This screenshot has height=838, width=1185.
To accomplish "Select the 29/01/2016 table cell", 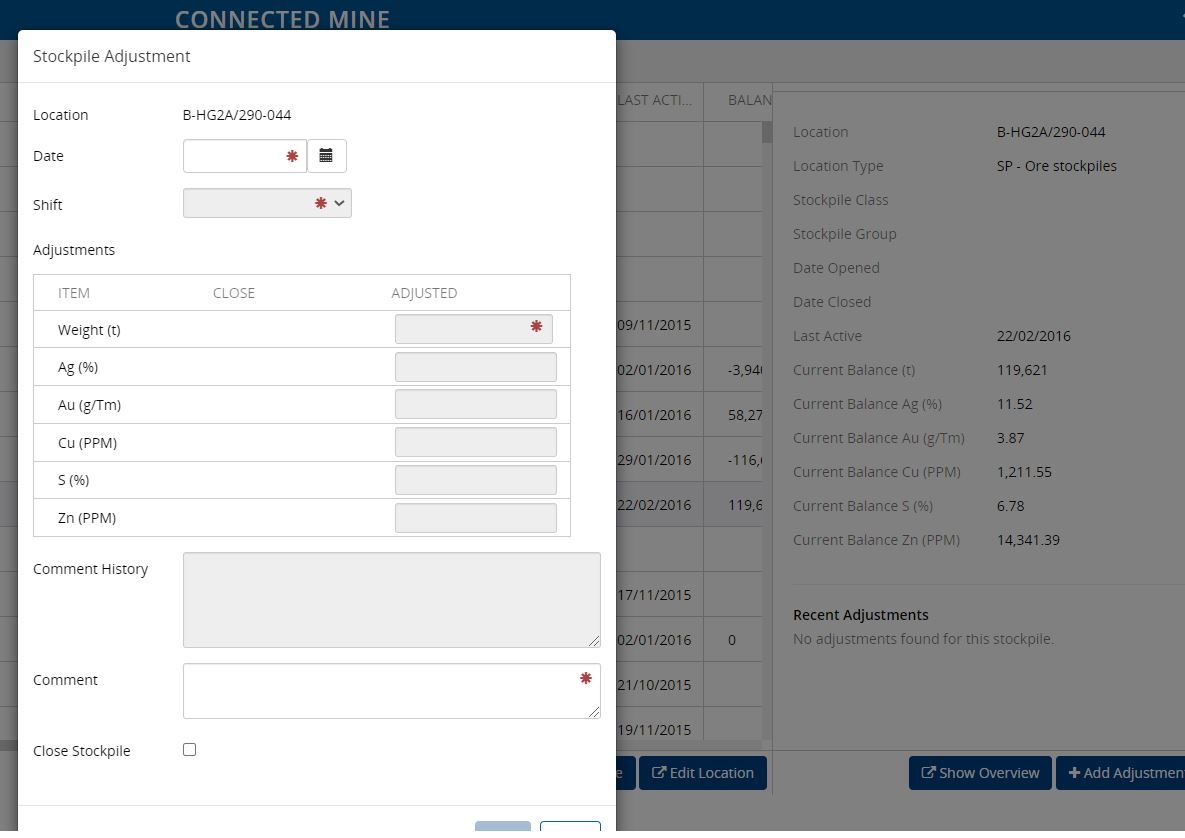I will tap(654, 459).
